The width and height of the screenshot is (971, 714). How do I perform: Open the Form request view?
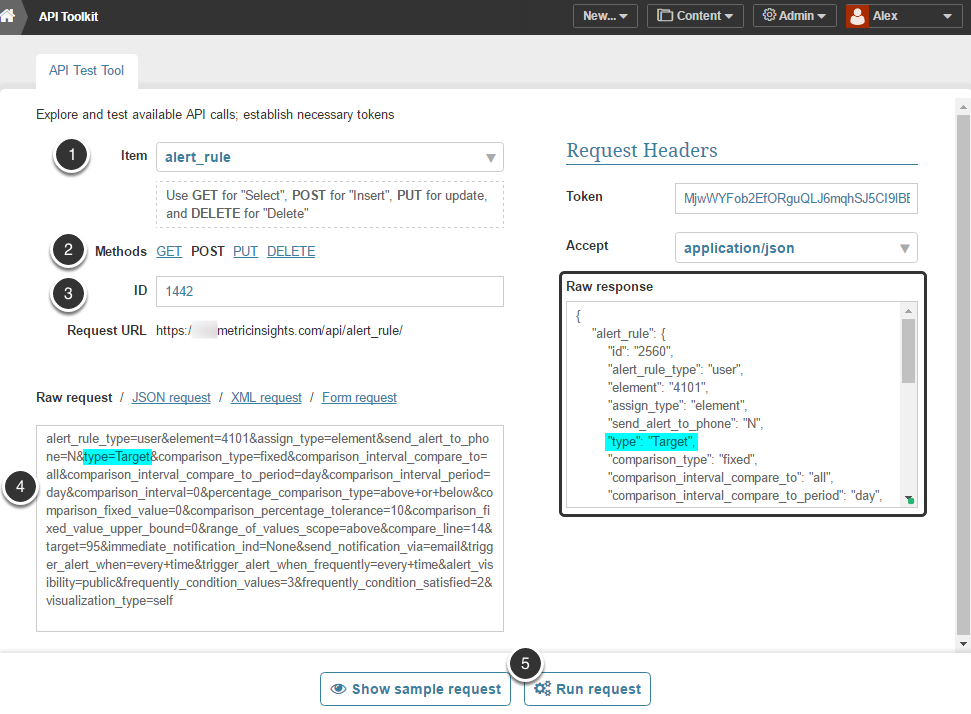tap(359, 397)
